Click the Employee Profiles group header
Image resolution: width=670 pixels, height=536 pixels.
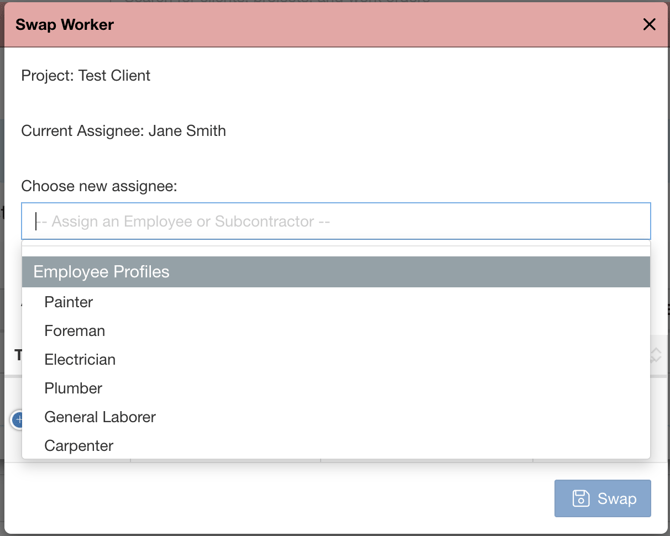[336, 272]
